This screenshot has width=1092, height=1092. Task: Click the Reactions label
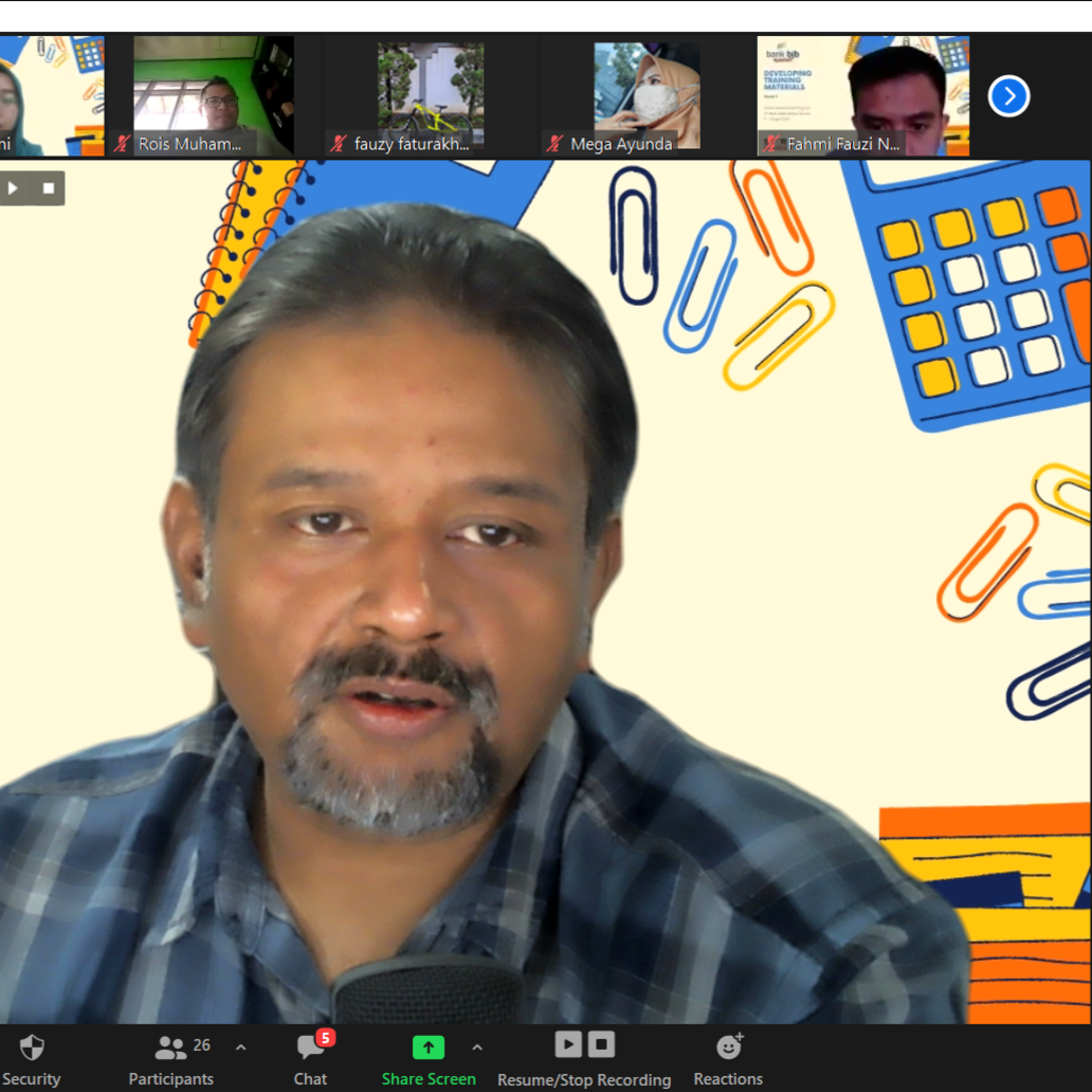click(728, 1079)
